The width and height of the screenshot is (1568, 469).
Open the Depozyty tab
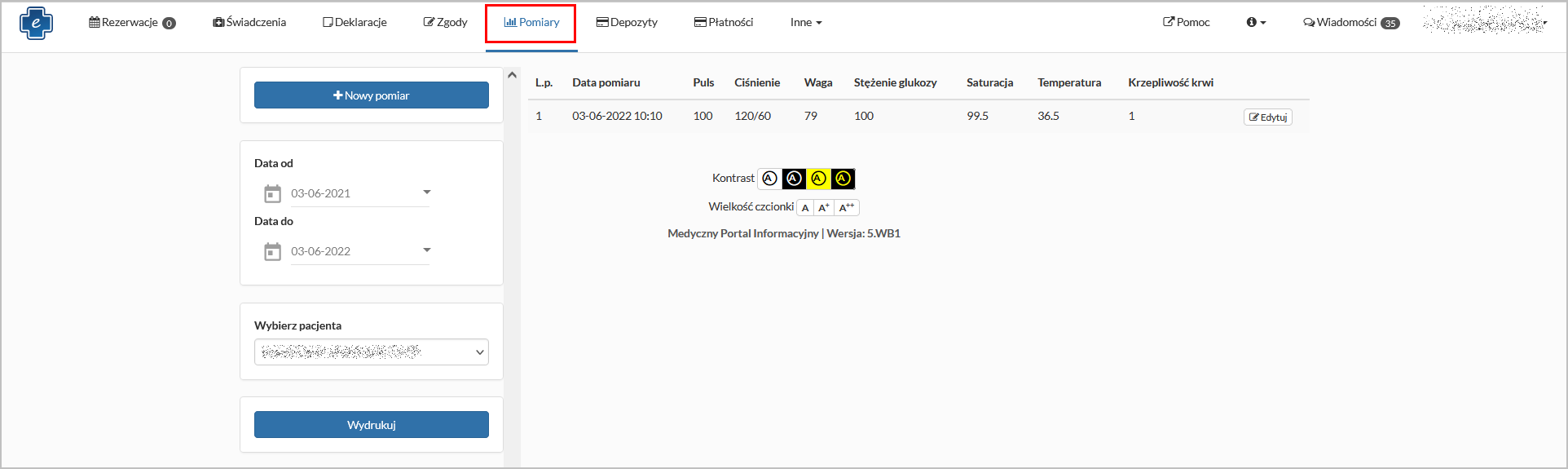pyautogui.click(x=627, y=23)
